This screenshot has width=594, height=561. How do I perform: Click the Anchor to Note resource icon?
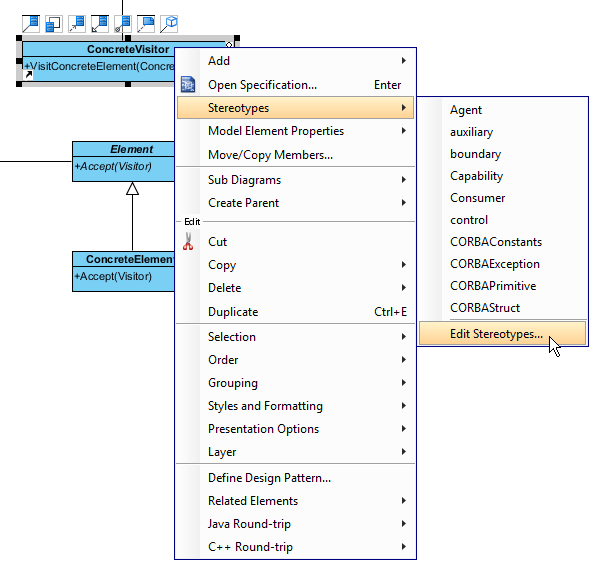pyautogui.click(x=146, y=24)
